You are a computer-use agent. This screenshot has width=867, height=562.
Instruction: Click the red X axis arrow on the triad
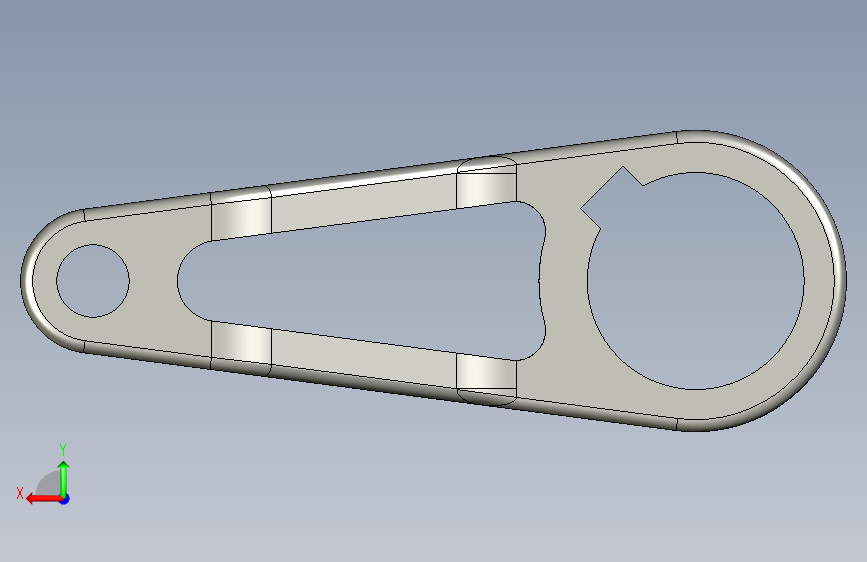44,499
